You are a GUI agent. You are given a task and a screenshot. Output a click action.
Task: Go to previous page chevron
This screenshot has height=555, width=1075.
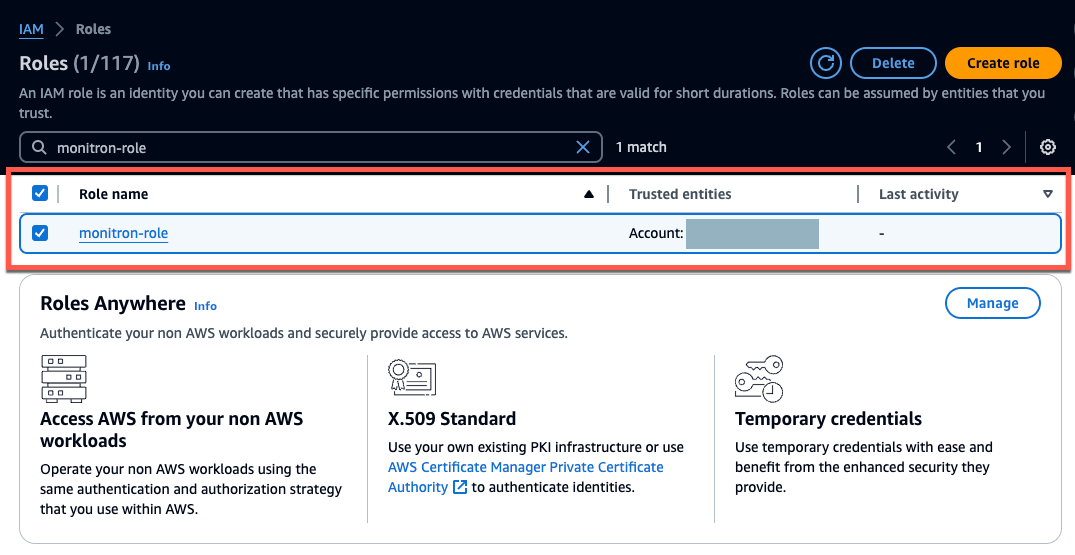tap(952, 147)
